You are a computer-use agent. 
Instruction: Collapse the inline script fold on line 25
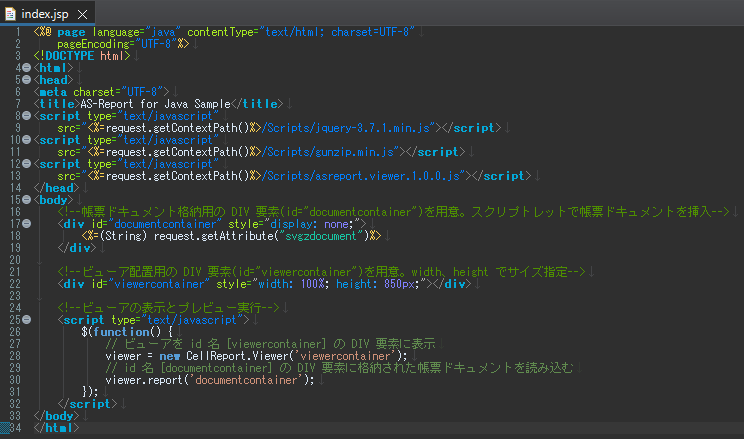point(27,319)
